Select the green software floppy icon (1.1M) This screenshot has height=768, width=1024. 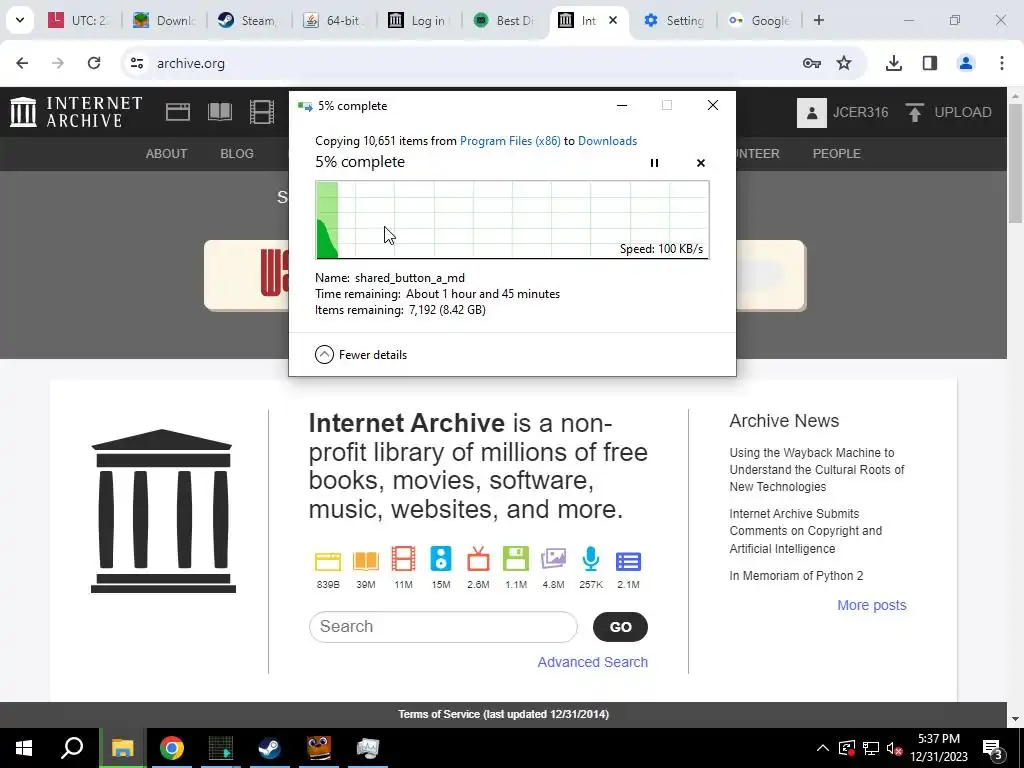516,560
